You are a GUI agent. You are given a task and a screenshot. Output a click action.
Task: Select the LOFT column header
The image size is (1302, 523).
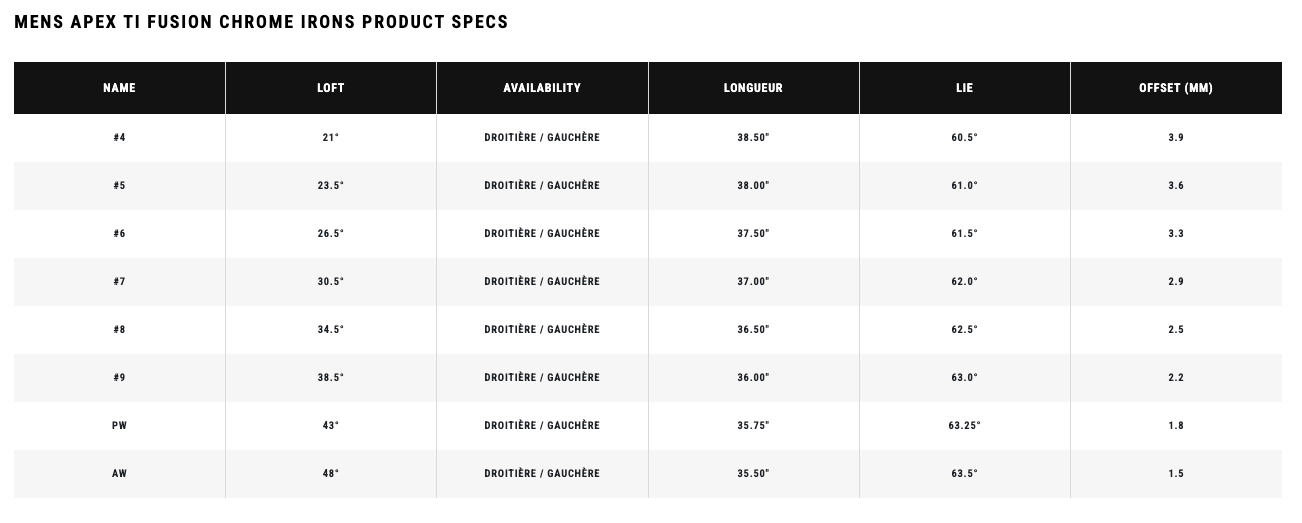pos(331,88)
